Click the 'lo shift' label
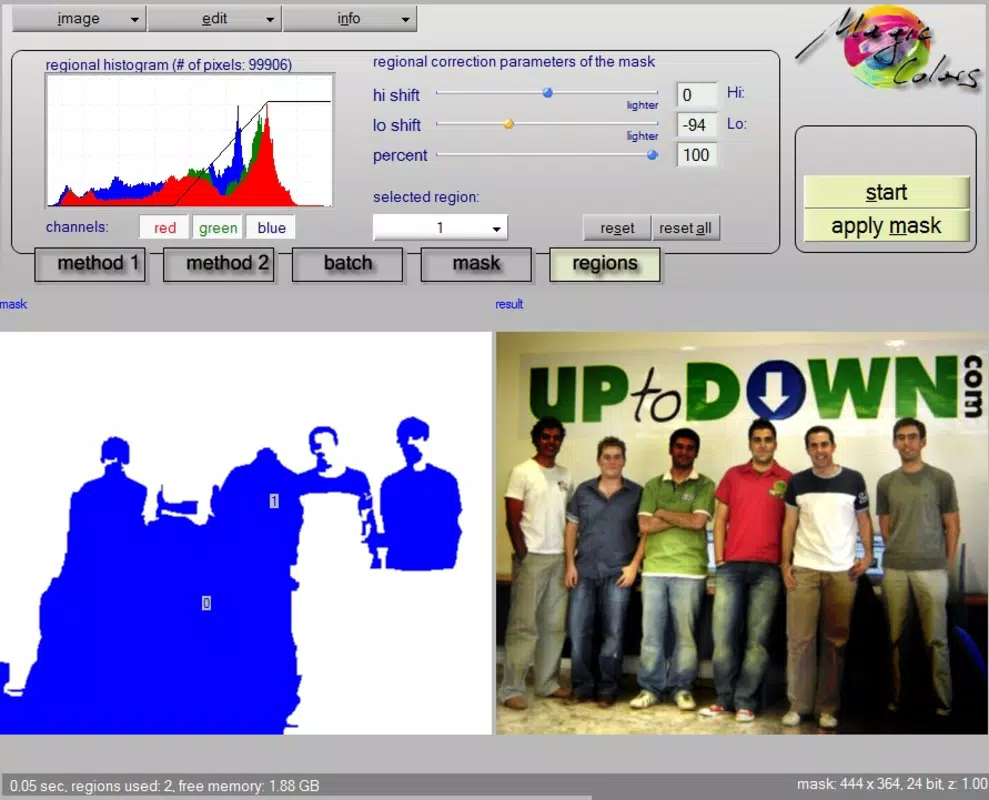Screen dimensions: 989x800 pyautogui.click(x=397, y=126)
